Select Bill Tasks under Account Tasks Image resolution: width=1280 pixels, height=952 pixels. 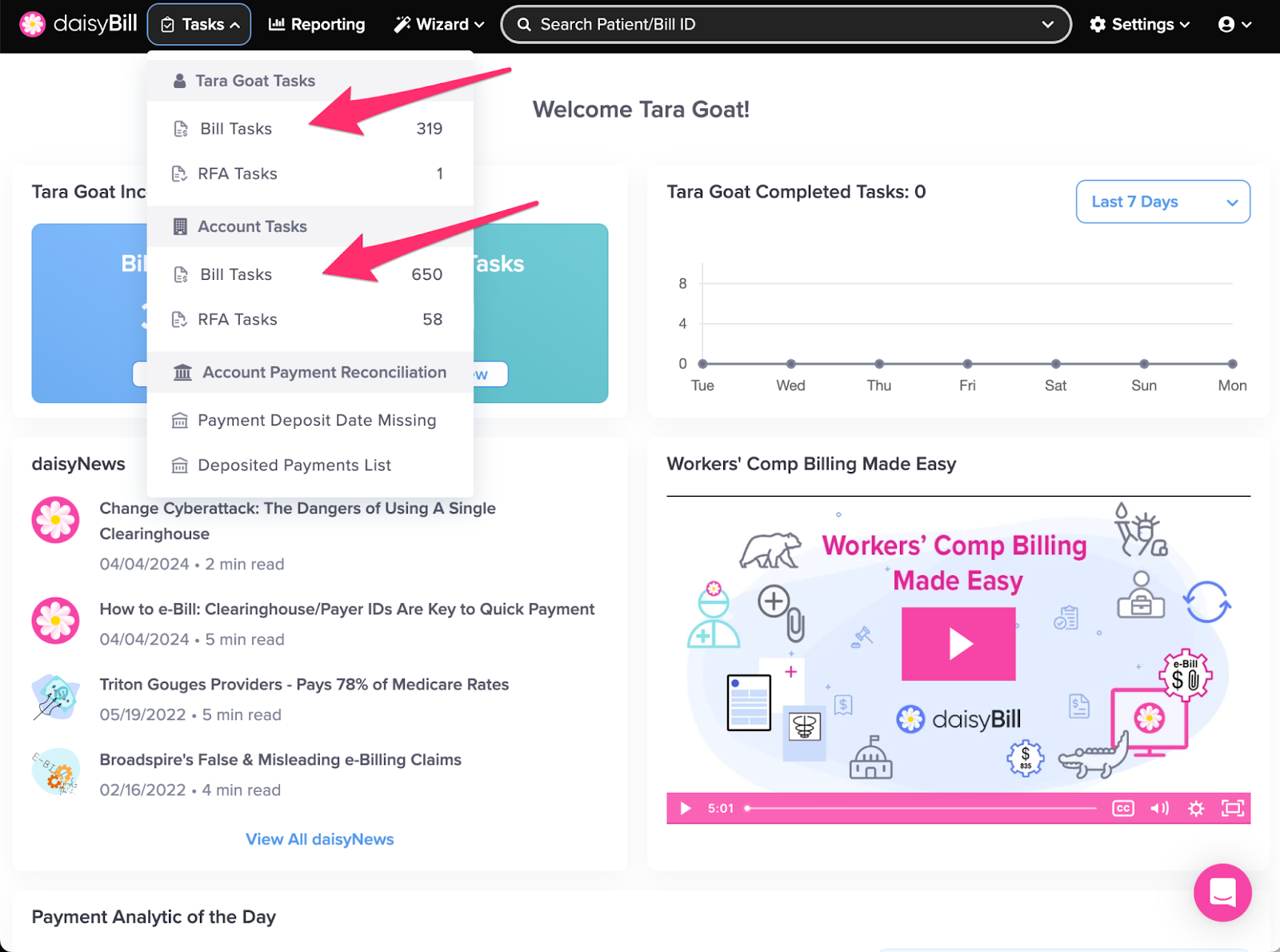(310, 274)
